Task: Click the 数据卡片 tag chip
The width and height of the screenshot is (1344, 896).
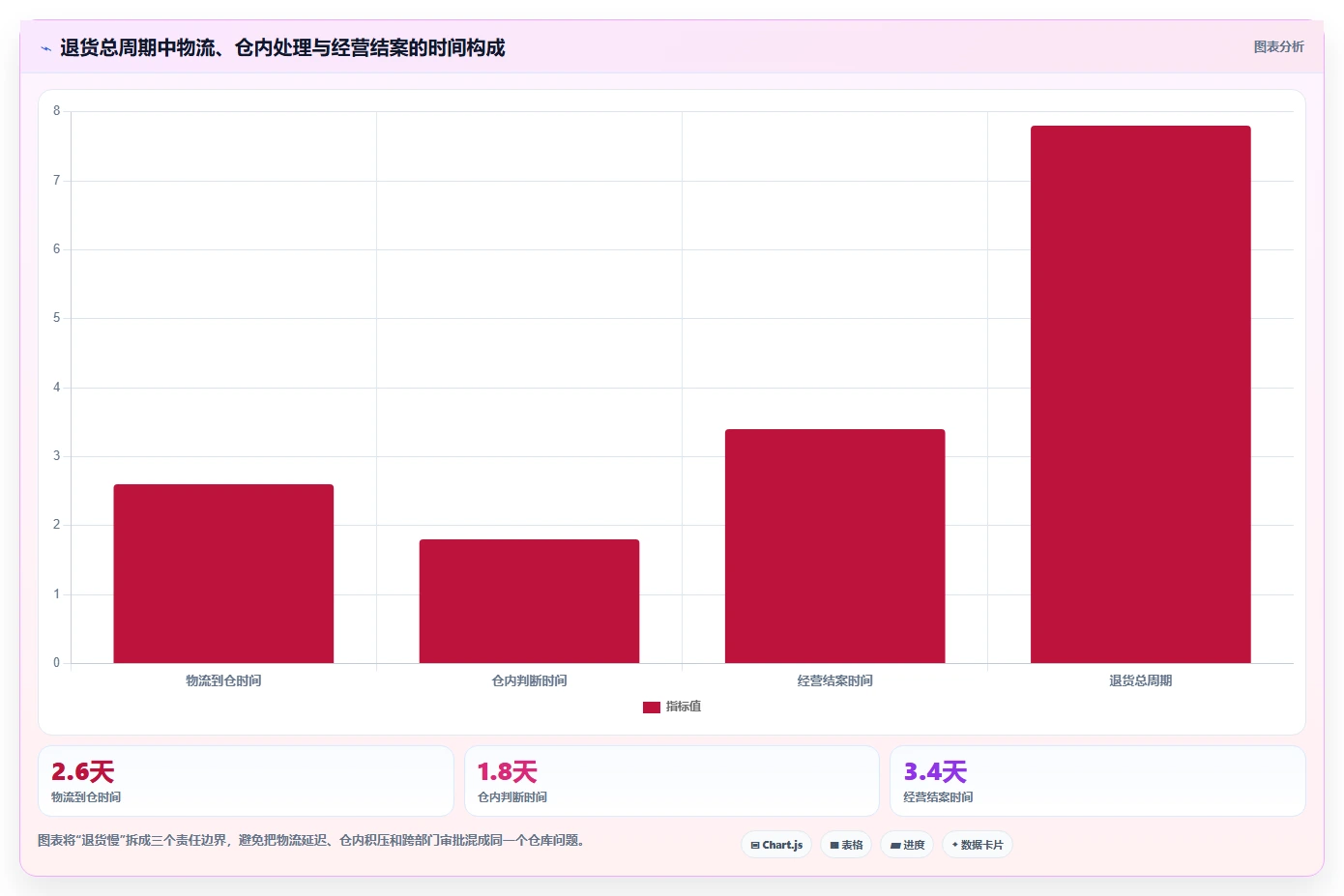Action: coord(978,845)
